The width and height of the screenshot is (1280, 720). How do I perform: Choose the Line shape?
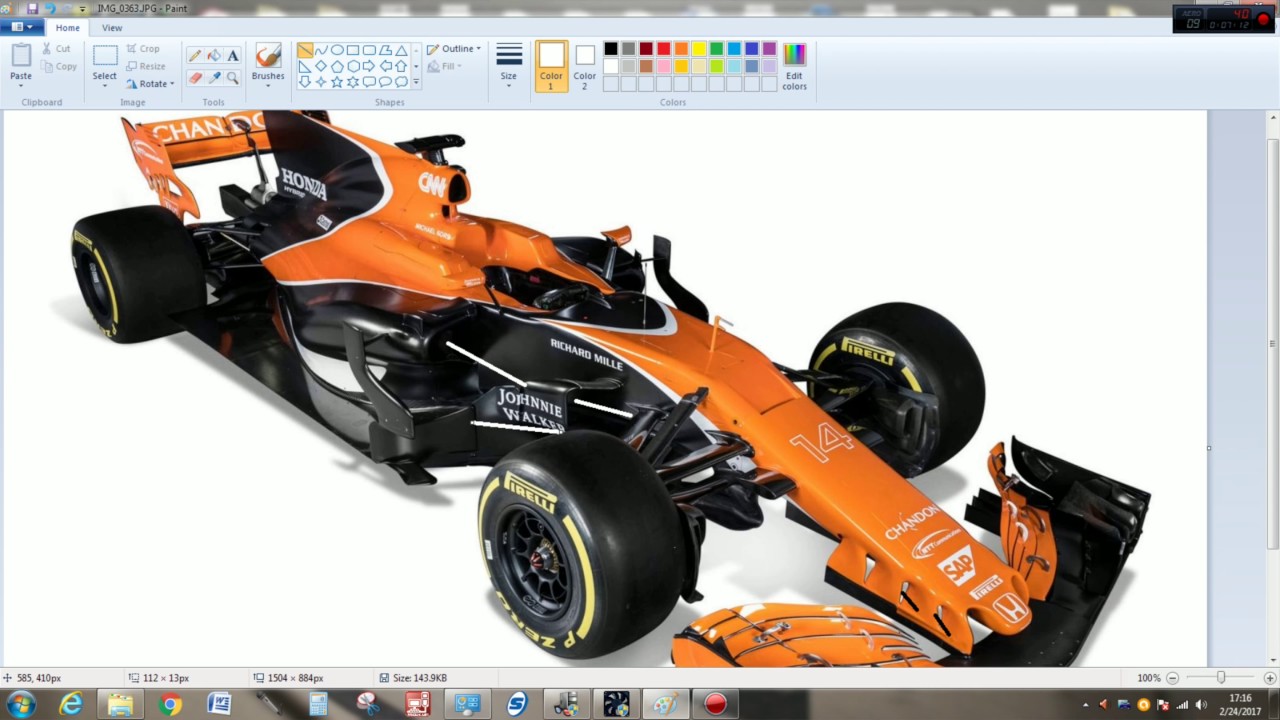(305, 50)
